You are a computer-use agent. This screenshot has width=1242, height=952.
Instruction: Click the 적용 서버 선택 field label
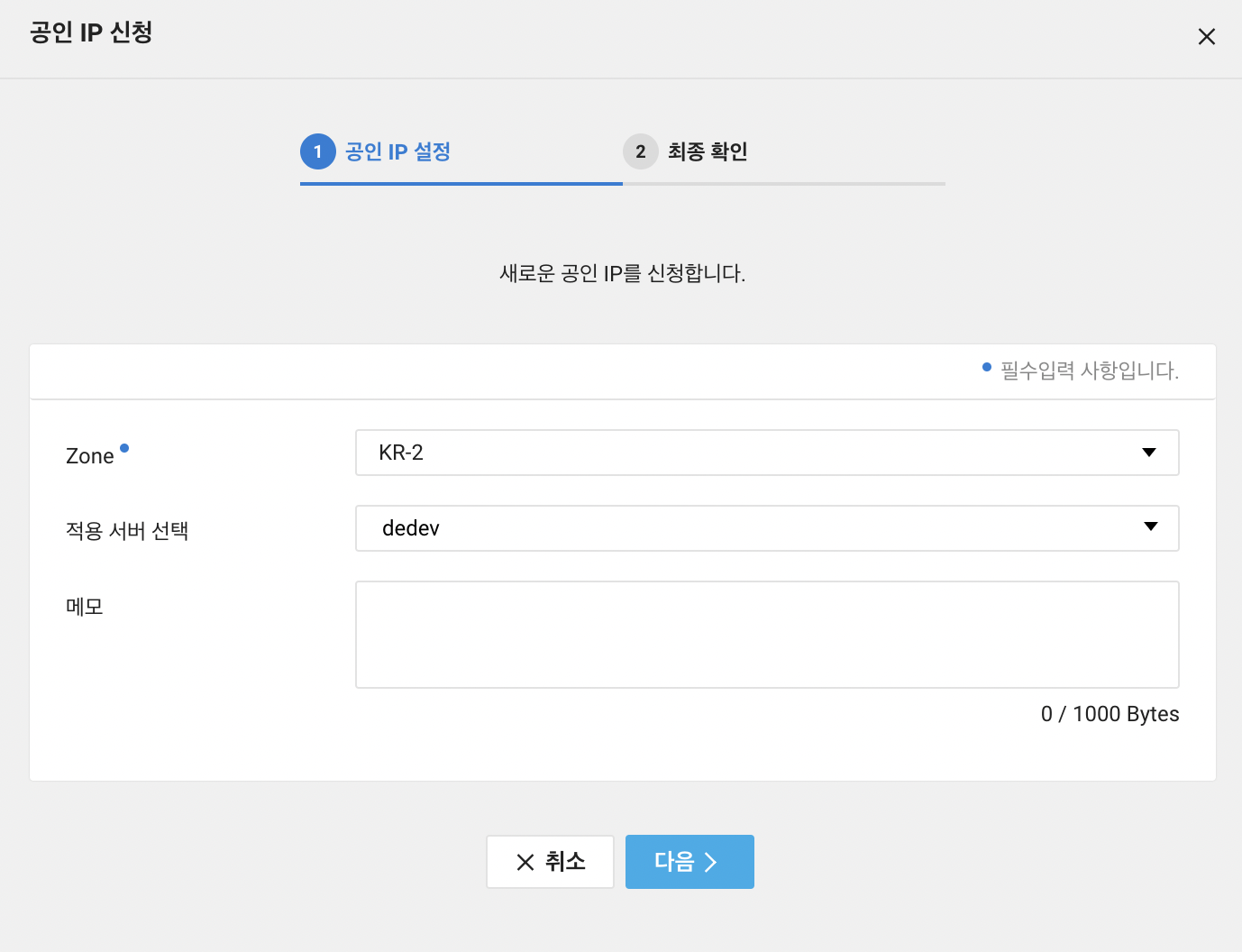tap(127, 531)
